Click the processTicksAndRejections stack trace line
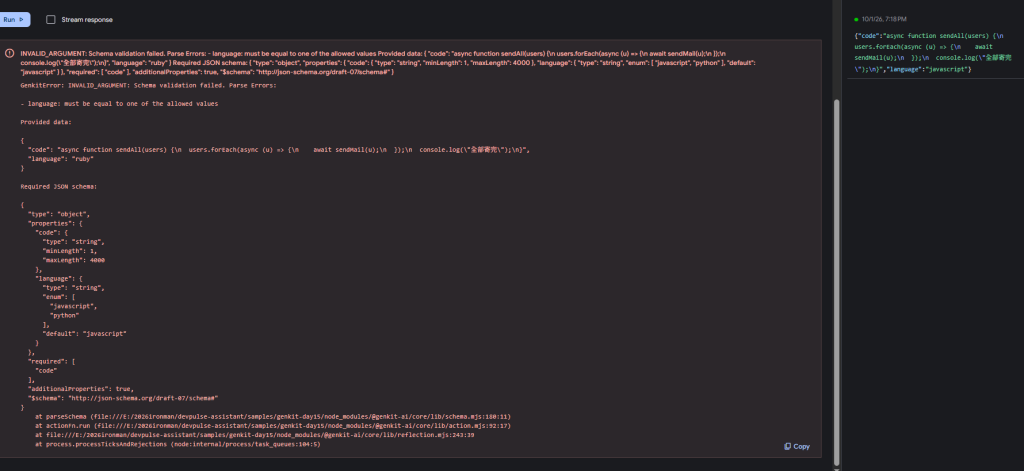Screen dimensions: 1024x471 click(178, 444)
